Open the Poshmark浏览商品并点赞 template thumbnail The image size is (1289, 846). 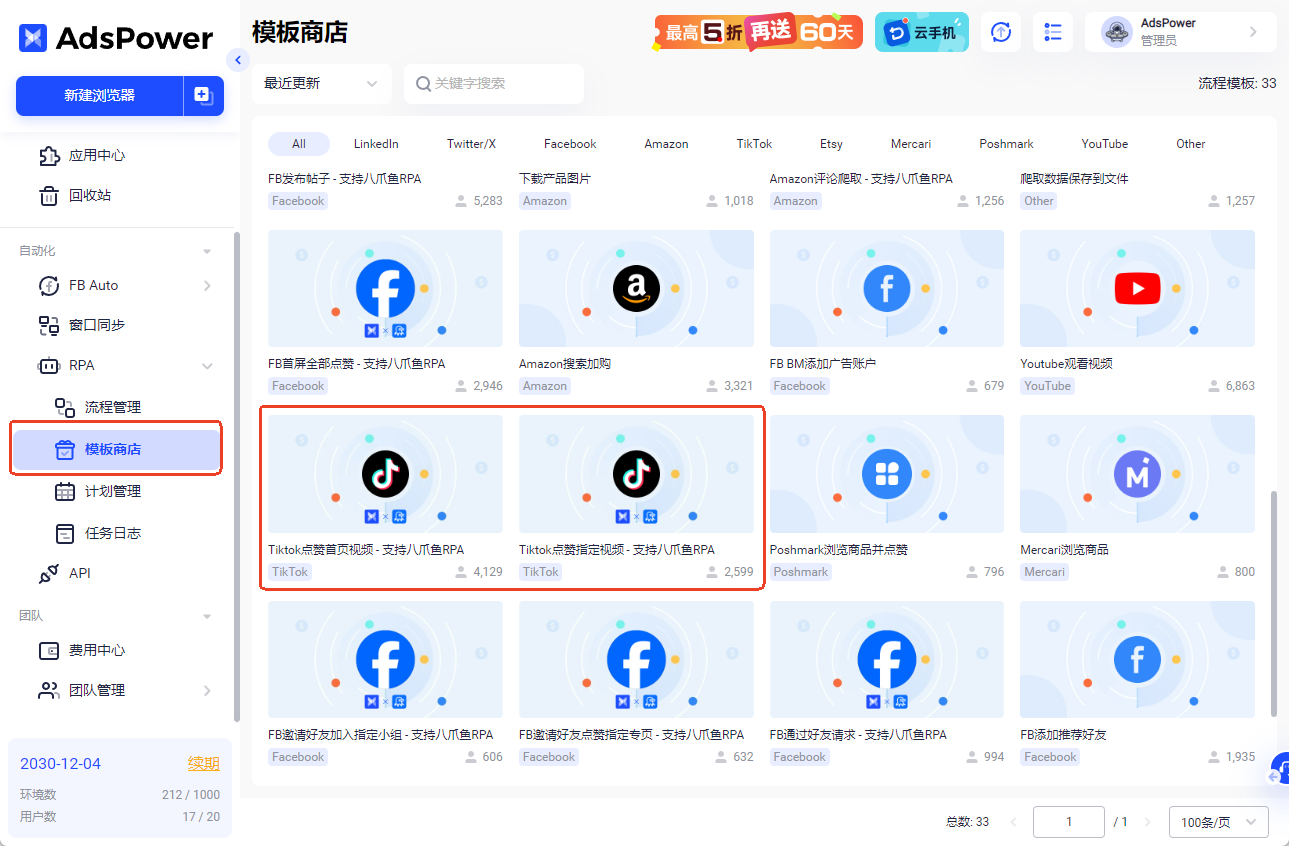[887, 474]
